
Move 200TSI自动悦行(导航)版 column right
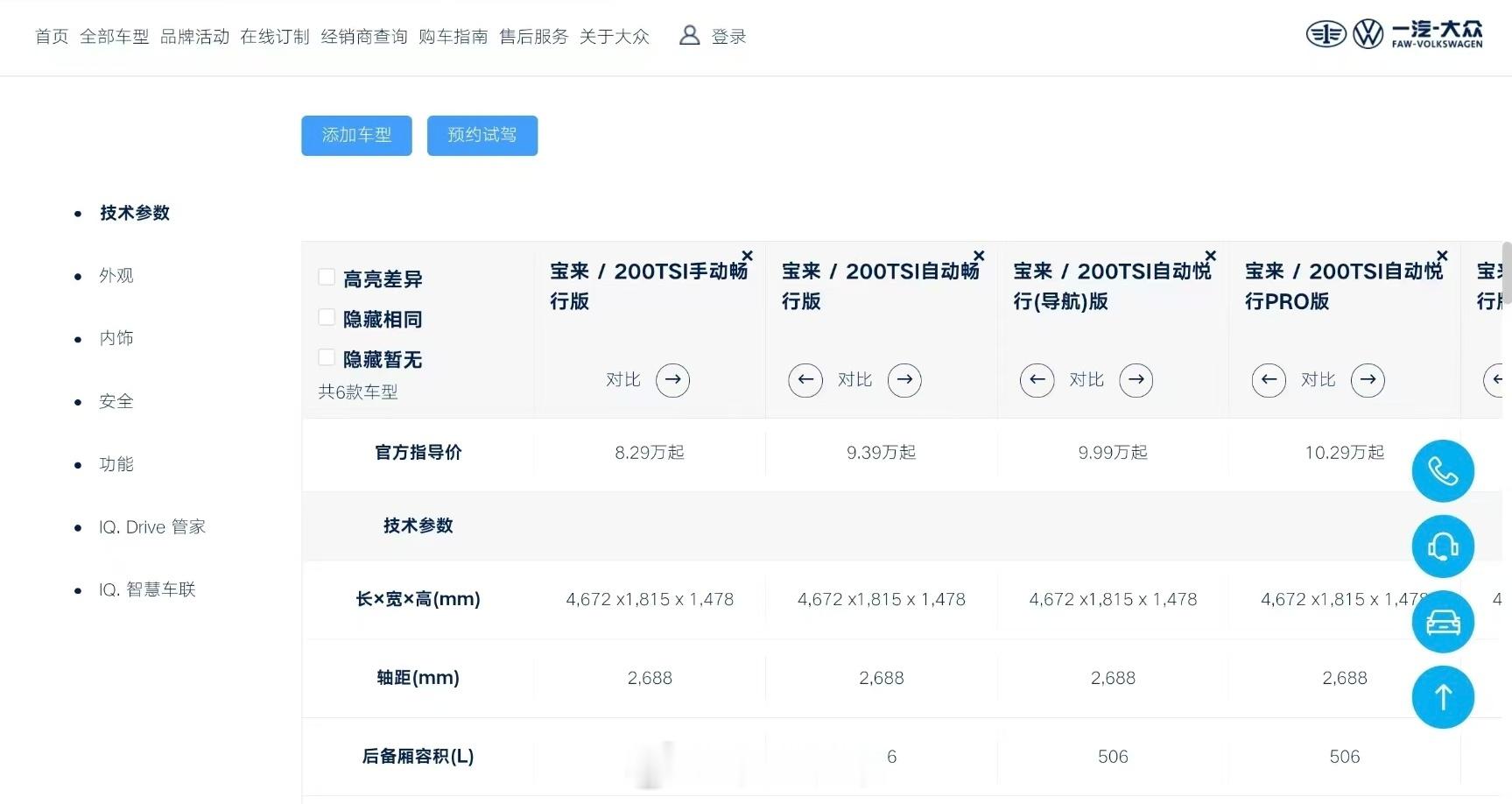coord(1136,380)
